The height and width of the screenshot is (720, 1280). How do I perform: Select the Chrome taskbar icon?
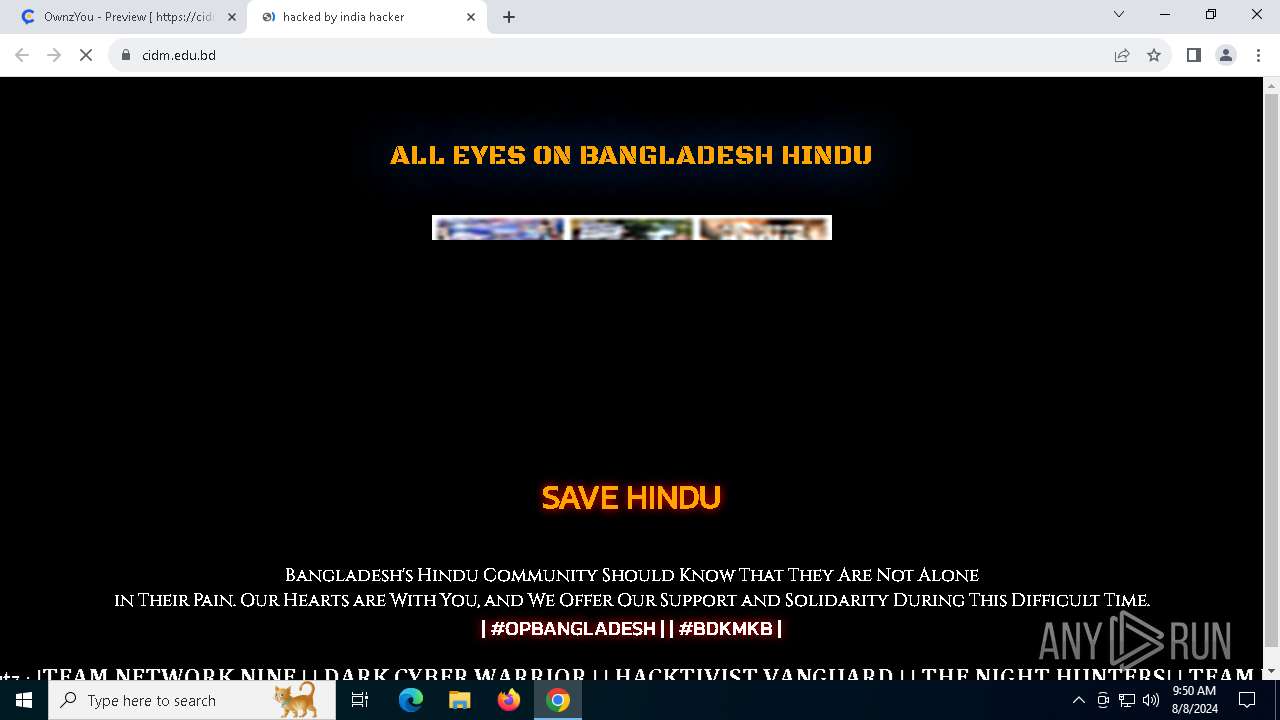click(x=558, y=700)
